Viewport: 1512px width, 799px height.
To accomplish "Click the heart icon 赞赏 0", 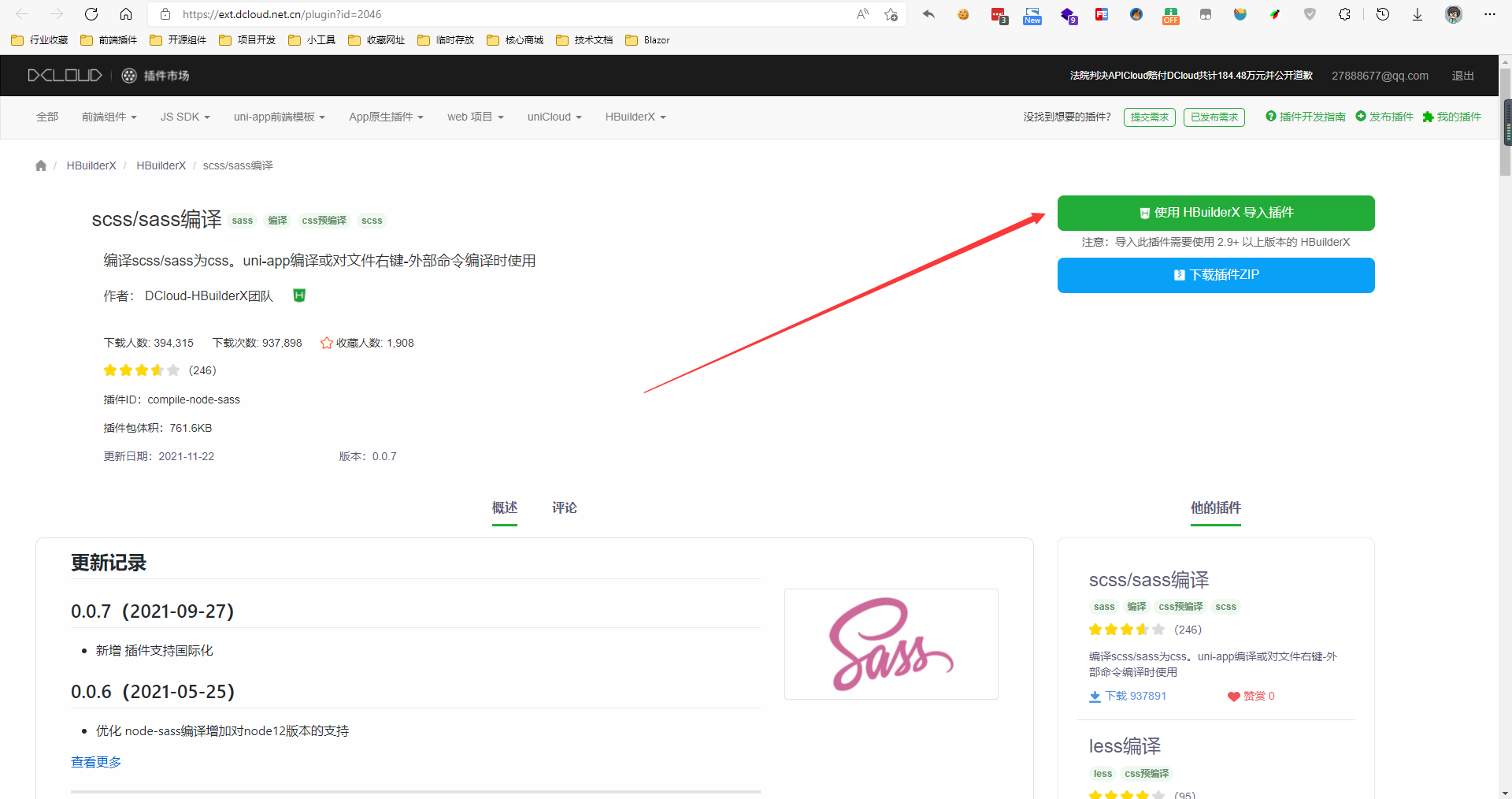I will [1234, 697].
